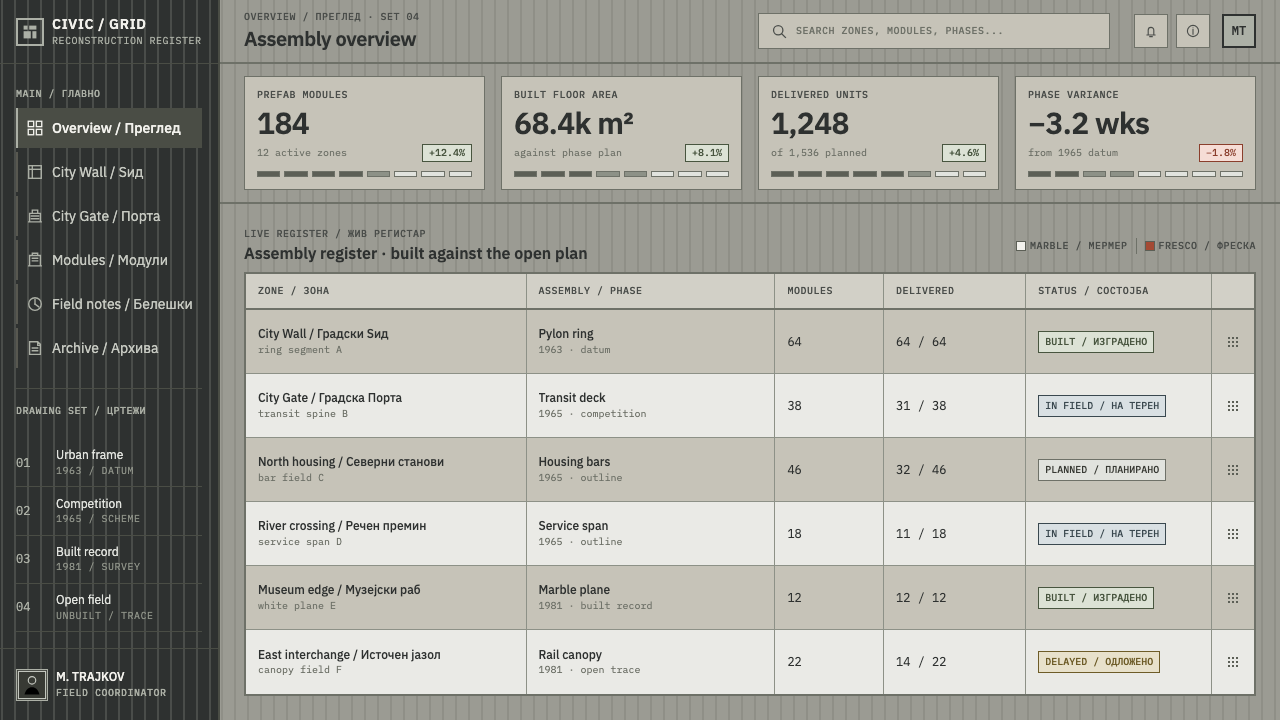Select drawing set 01 Urban frame
This screenshot has height=720, width=1280.
(x=109, y=462)
